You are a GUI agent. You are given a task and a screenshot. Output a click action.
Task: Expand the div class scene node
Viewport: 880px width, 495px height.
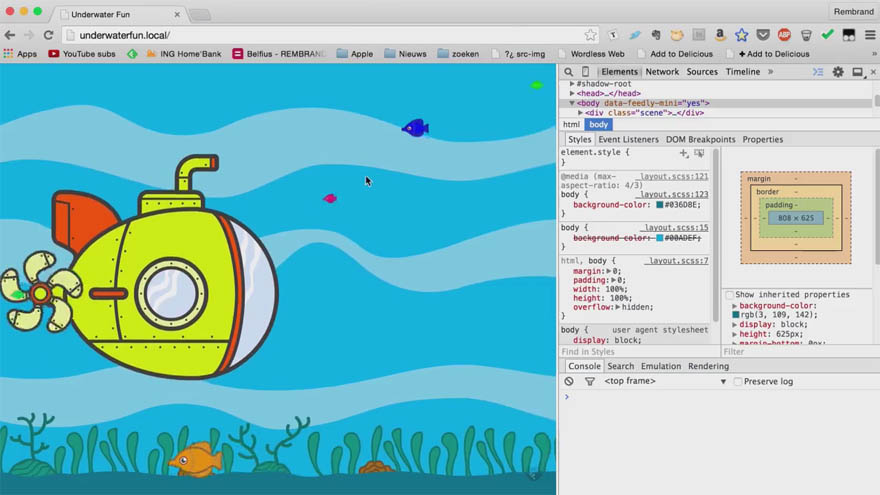pyautogui.click(x=580, y=113)
